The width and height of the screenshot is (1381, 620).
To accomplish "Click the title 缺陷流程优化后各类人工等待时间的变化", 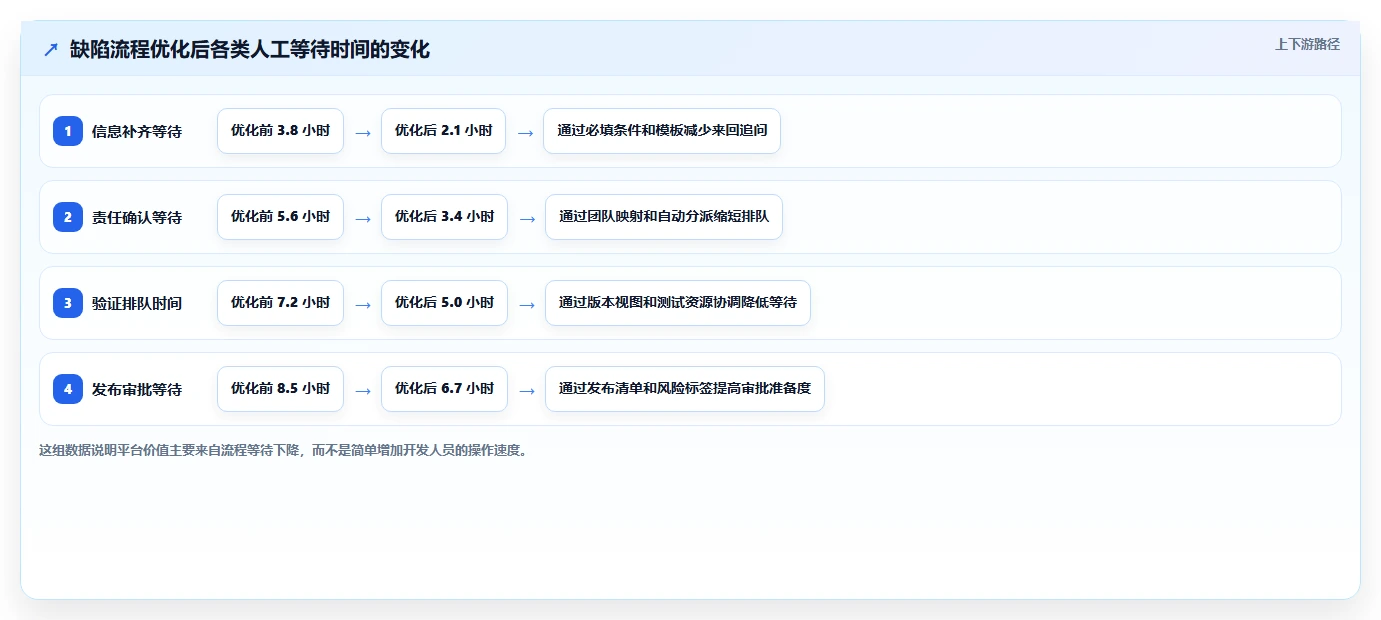I will pyautogui.click(x=250, y=49).
